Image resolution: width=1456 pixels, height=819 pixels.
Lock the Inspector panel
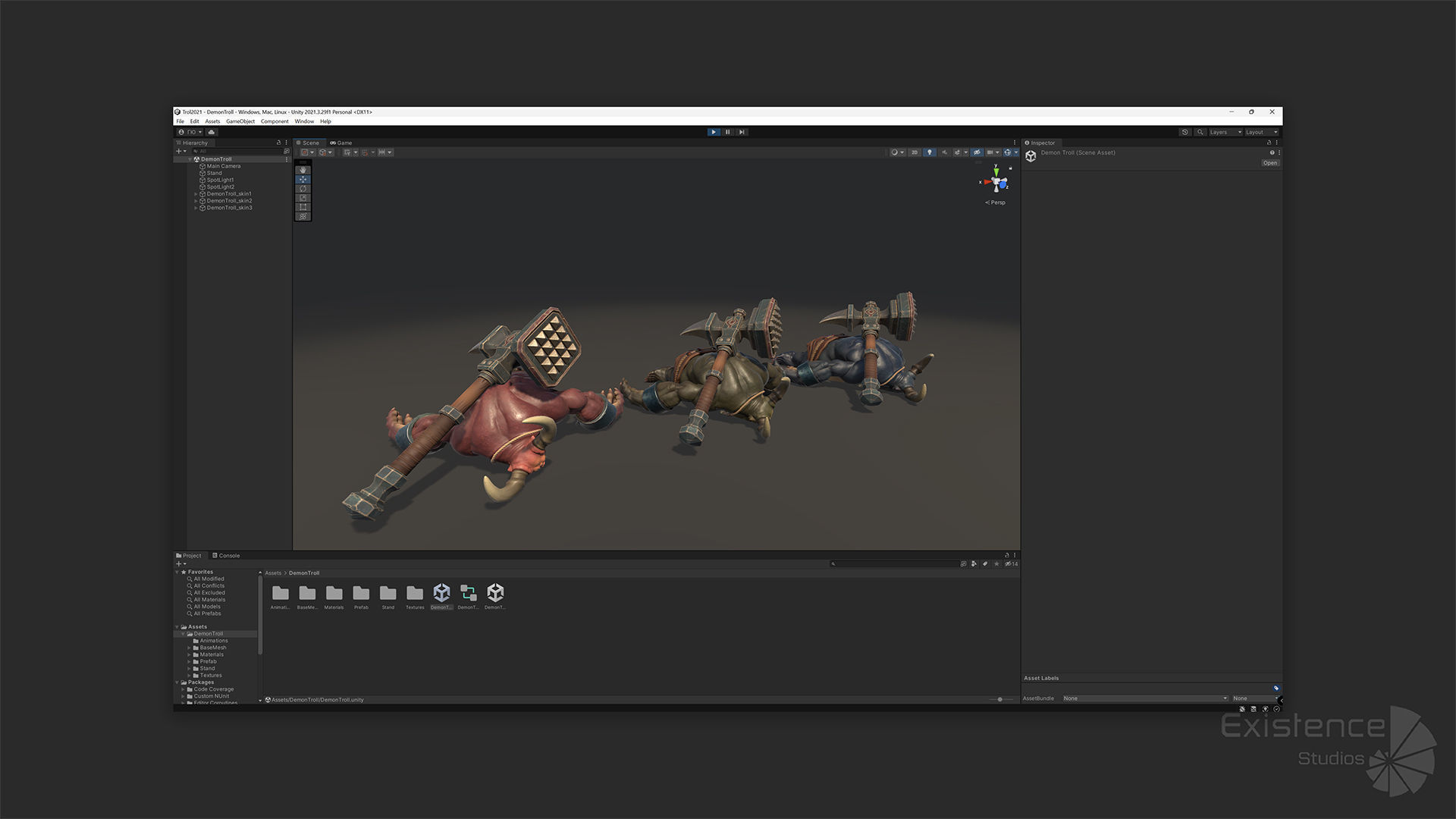click(x=1269, y=143)
